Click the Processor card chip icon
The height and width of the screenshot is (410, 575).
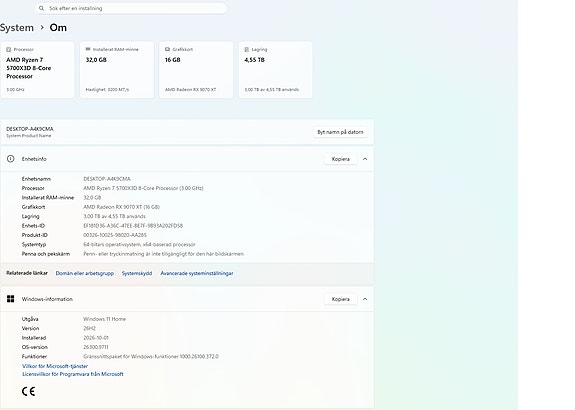coord(9,50)
